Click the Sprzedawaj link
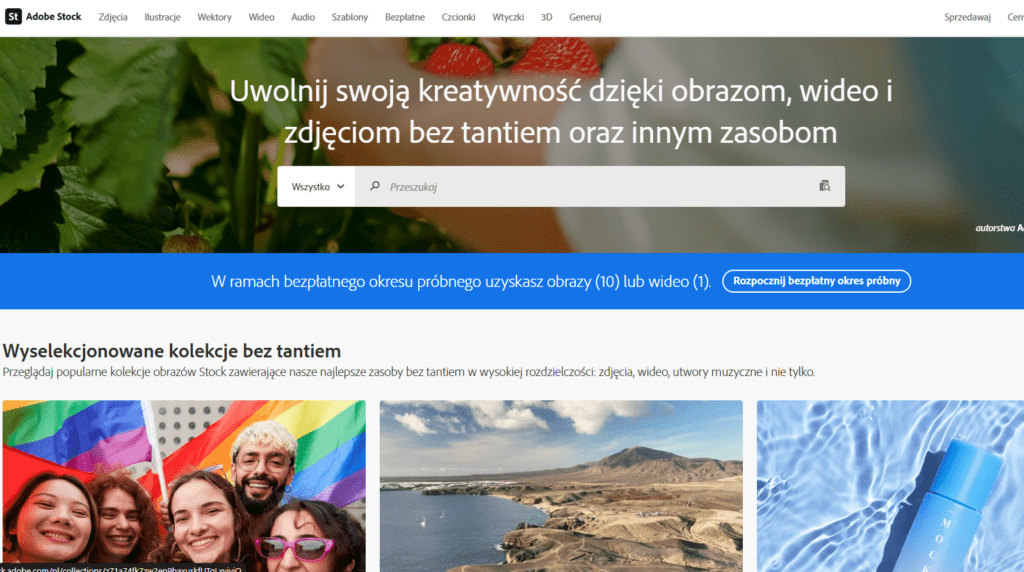This screenshot has height=572, width=1024. pyautogui.click(x=968, y=18)
